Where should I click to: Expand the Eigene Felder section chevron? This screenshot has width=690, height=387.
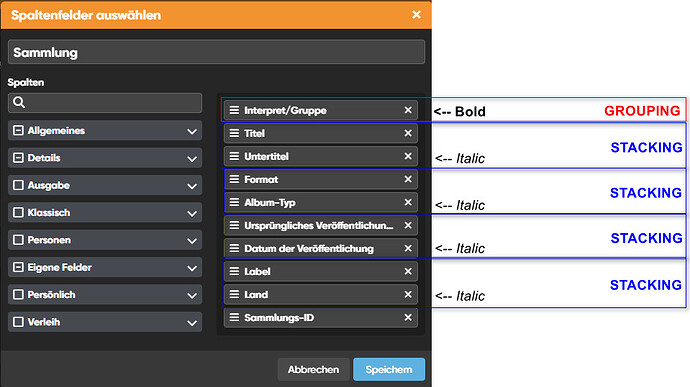click(x=192, y=268)
